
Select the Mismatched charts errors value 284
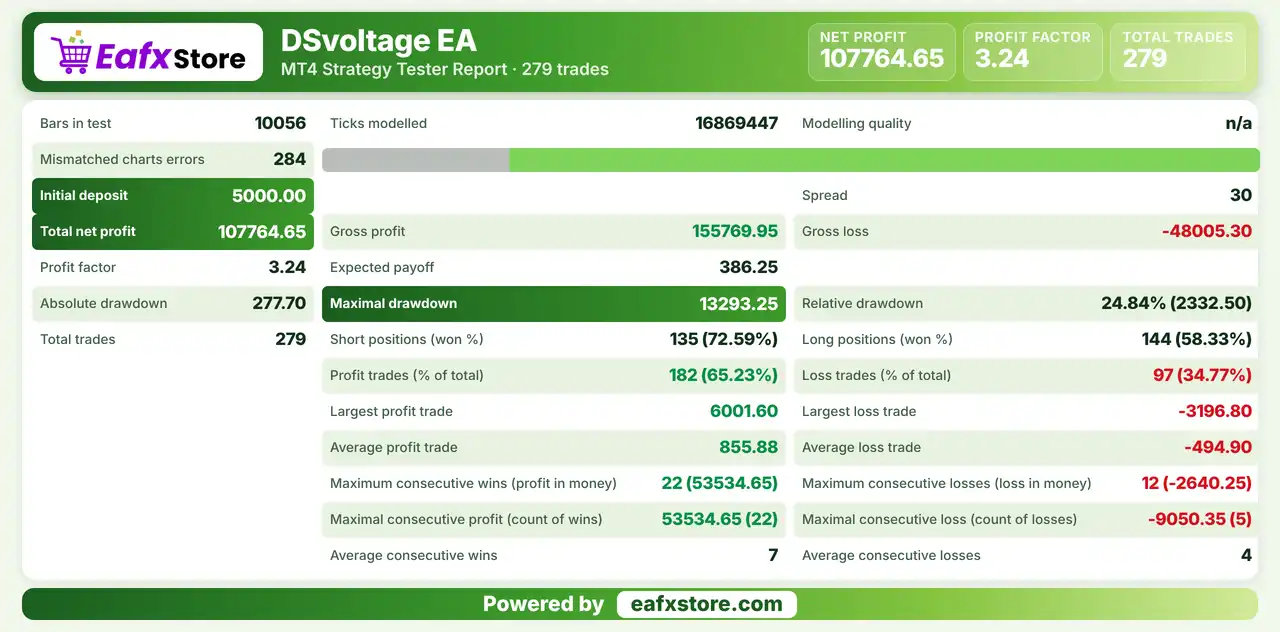point(289,160)
